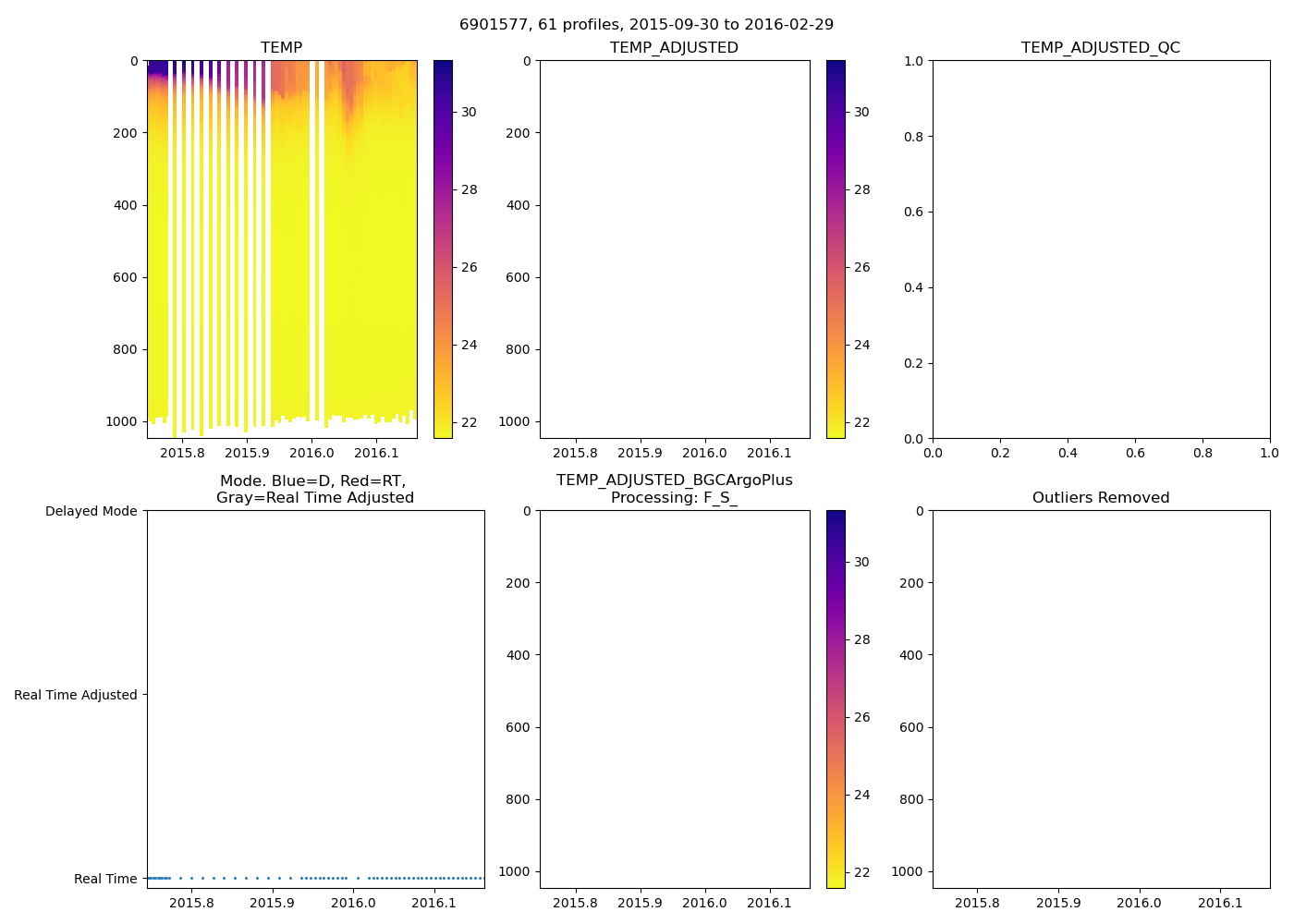Select the TEMP_ADJUSTED plot title
Screen dimensions: 1294x924
tap(674, 47)
